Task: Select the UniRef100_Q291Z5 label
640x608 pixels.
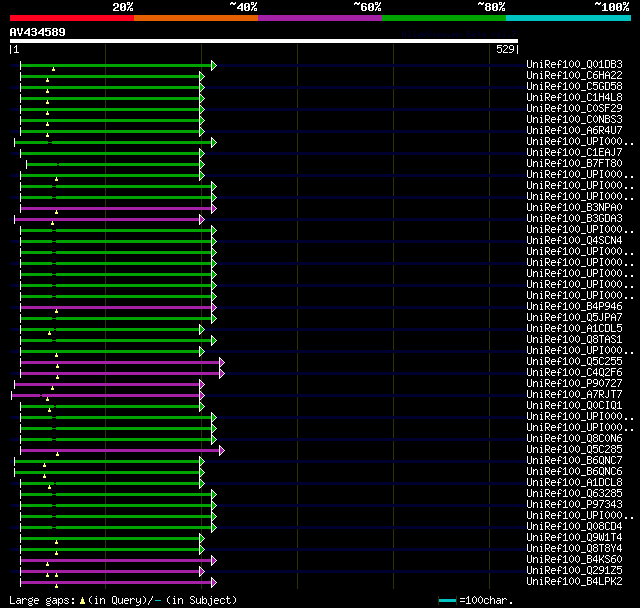Action: [x=574, y=571]
